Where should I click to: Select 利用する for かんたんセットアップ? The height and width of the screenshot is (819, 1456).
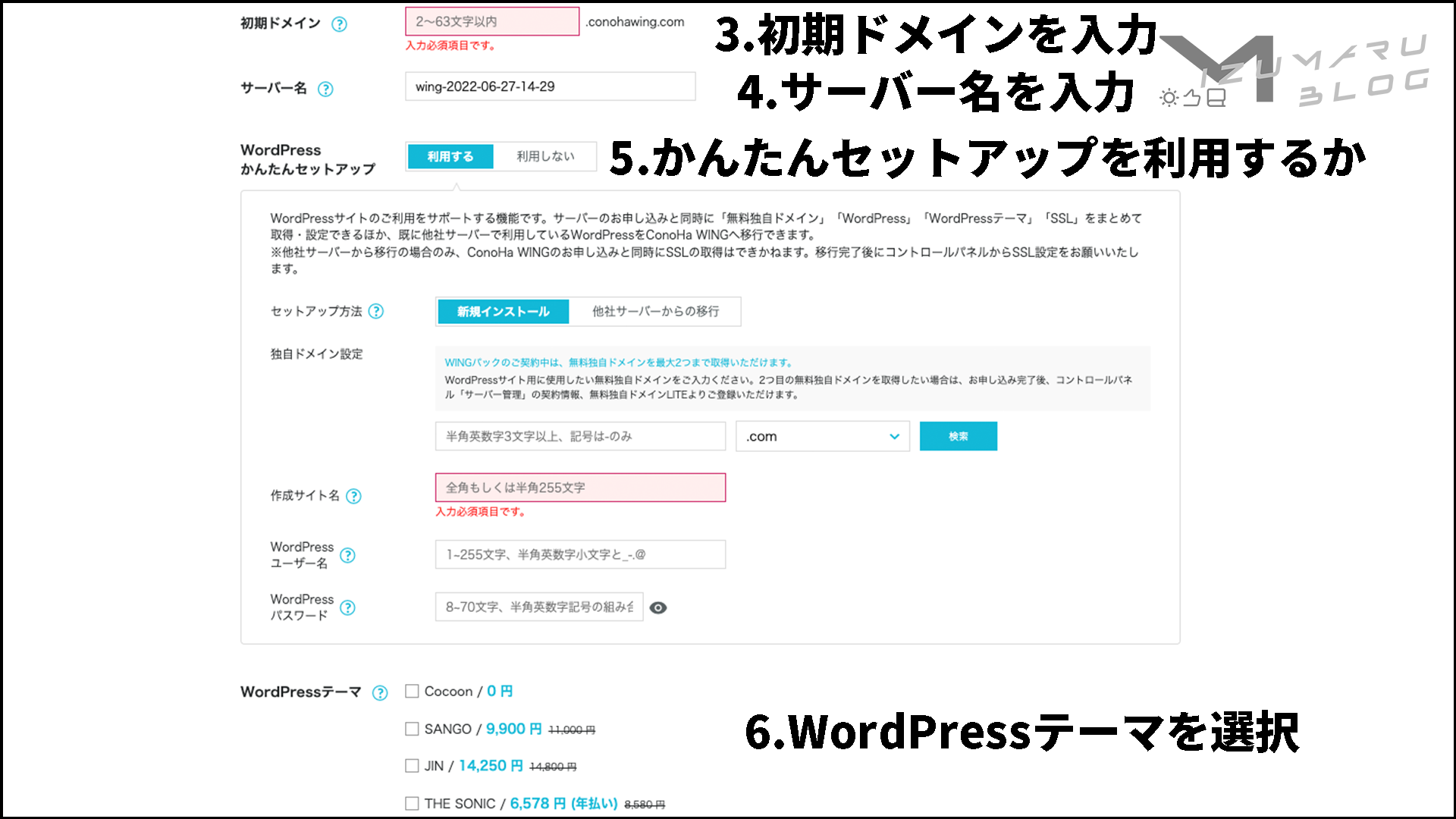point(450,156)
